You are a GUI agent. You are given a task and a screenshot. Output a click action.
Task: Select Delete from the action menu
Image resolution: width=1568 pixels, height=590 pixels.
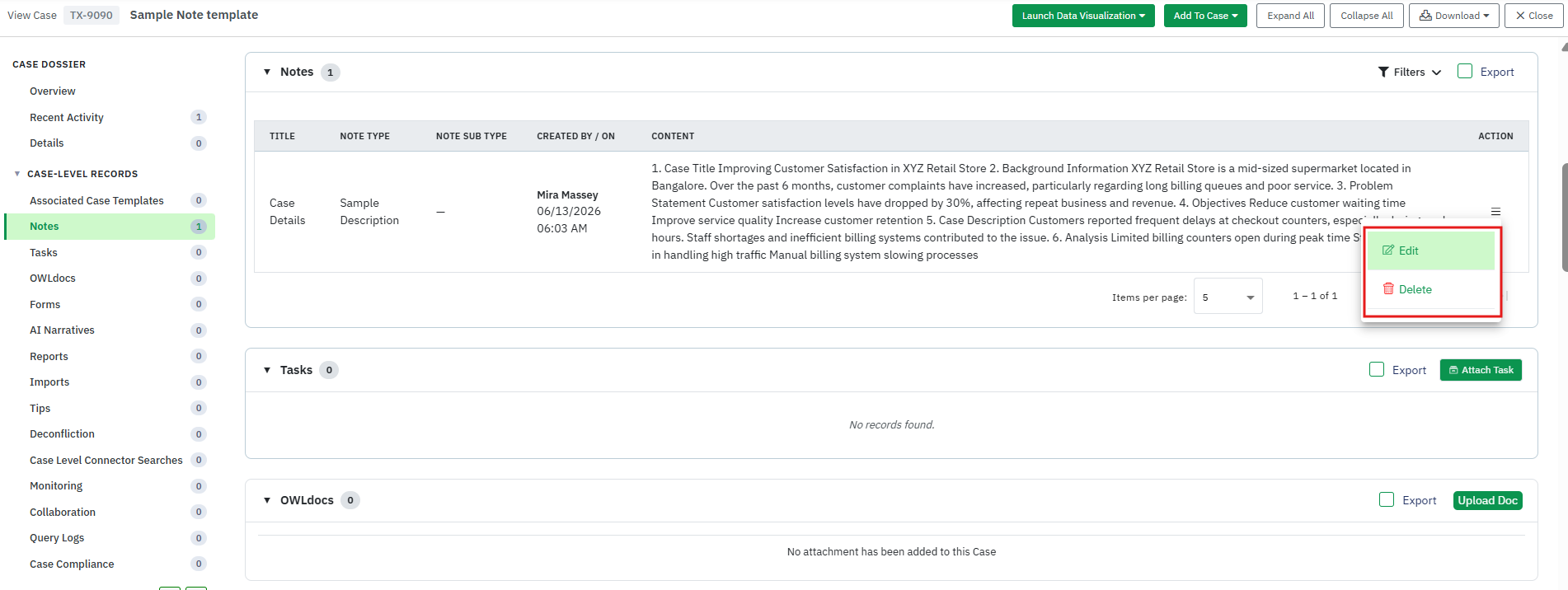tap(1431, 289)
